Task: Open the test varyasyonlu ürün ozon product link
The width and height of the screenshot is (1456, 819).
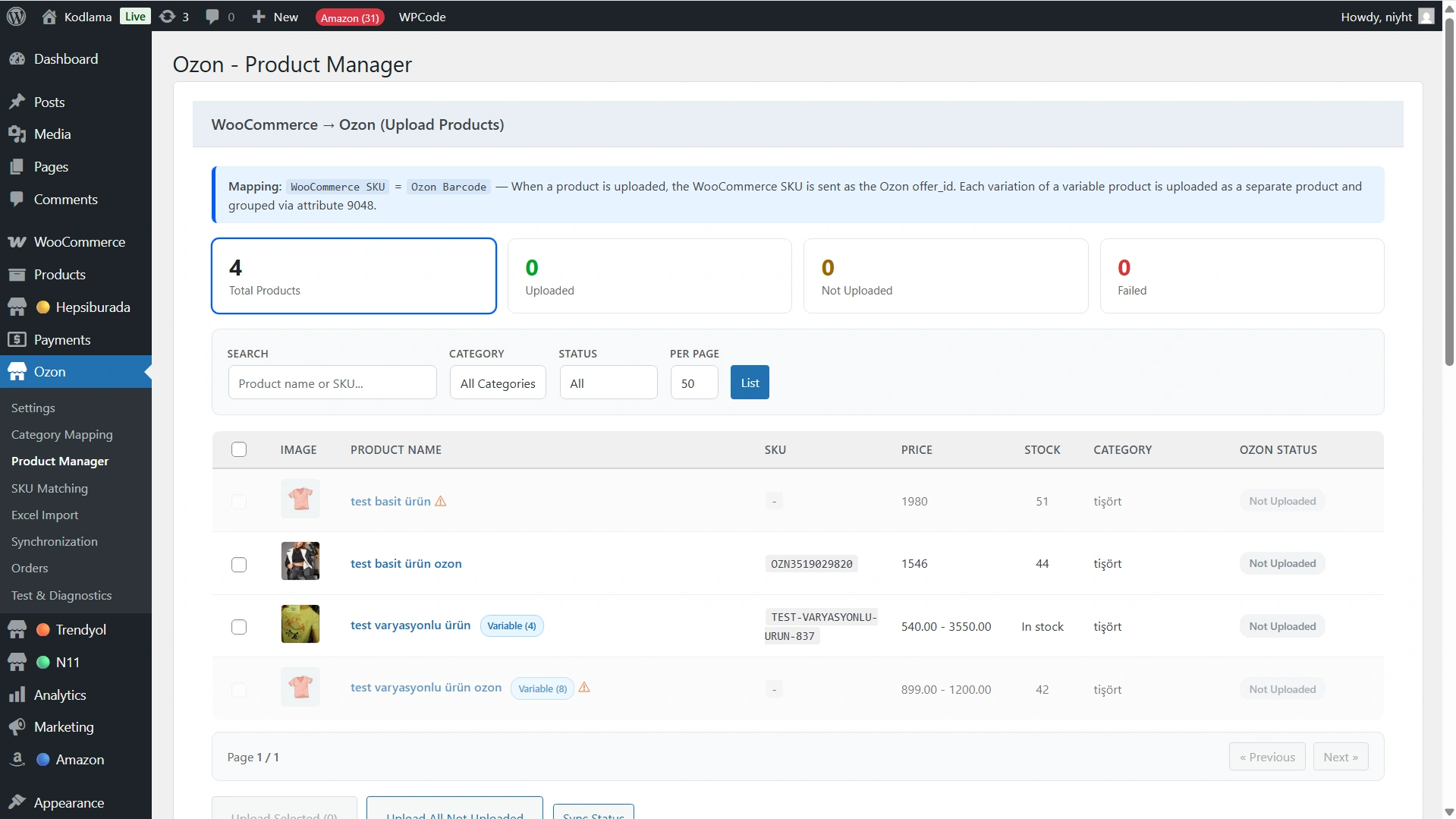Action: pos(426,688)
